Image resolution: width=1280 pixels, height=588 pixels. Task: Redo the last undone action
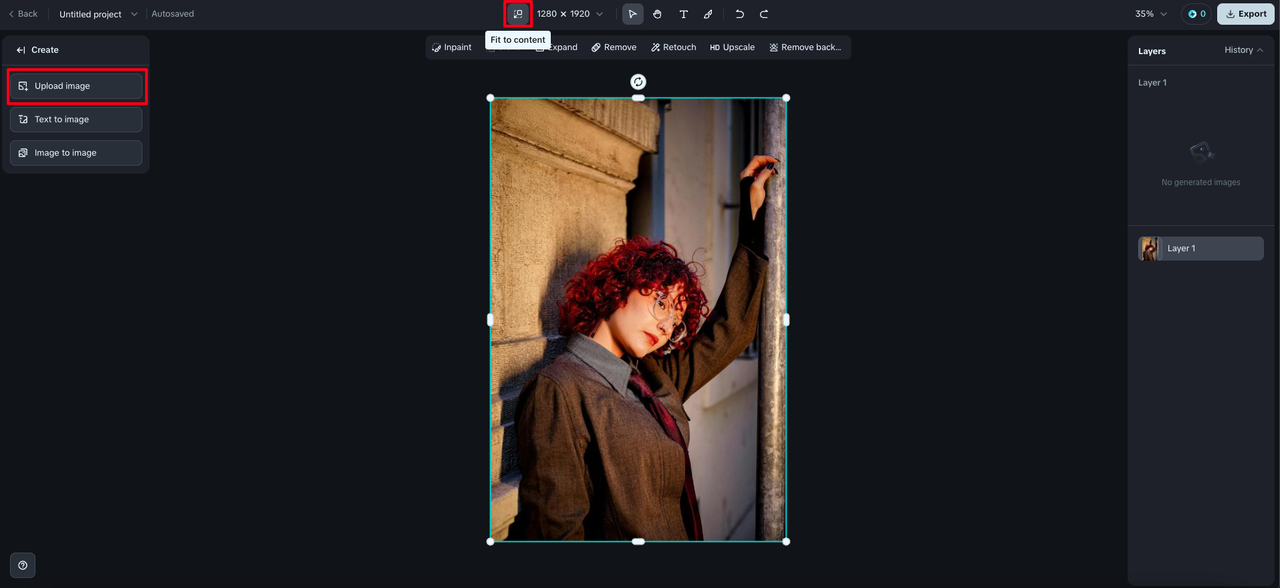point(764,14)
